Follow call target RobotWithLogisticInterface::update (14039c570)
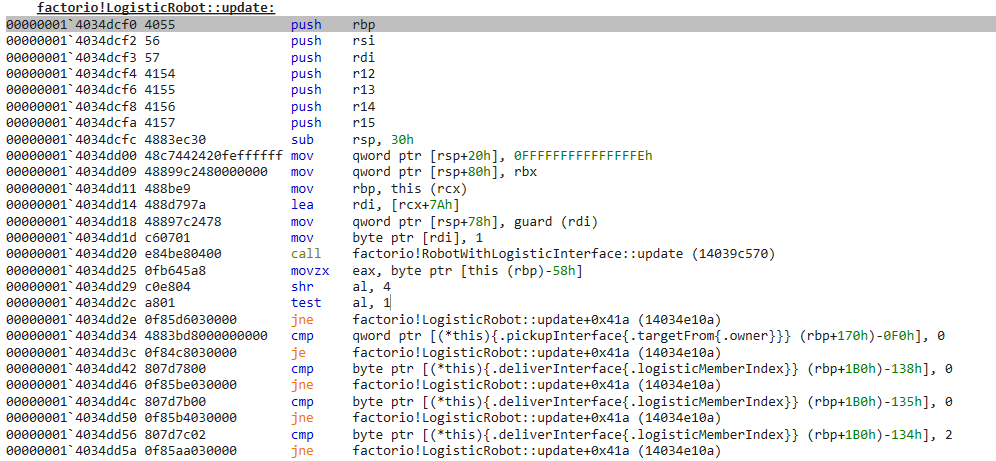 [564, 254]
